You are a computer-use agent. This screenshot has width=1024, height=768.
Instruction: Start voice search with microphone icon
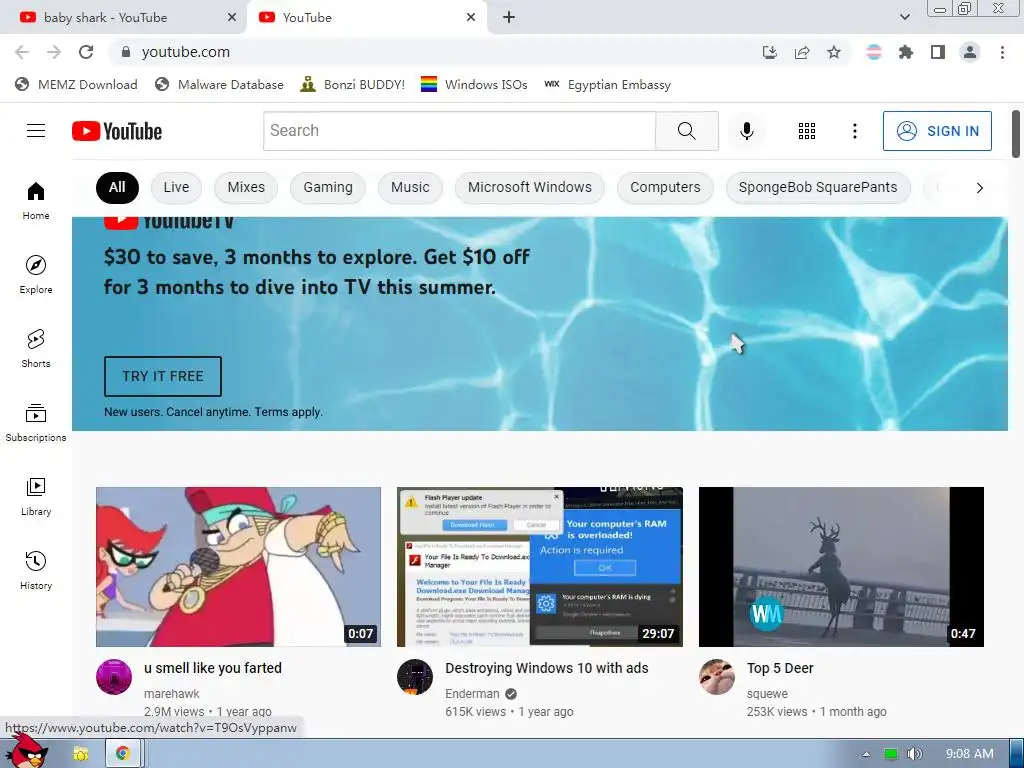coord(746,131)
